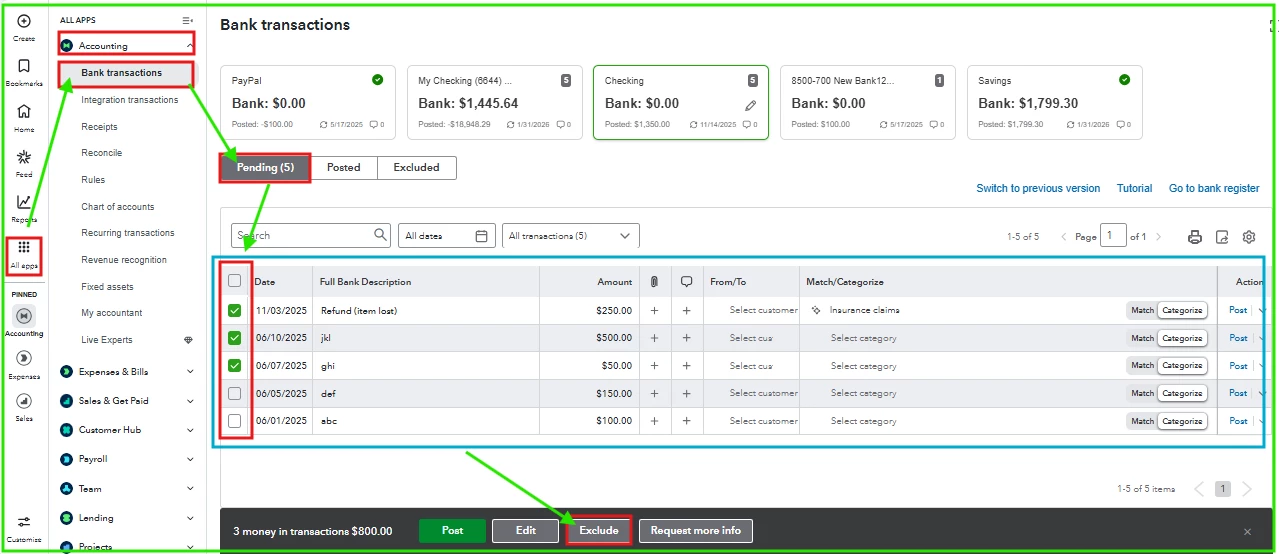Select the Savings account card
This screenshot has height=554, width=1279.
(x=1054, y=103)
